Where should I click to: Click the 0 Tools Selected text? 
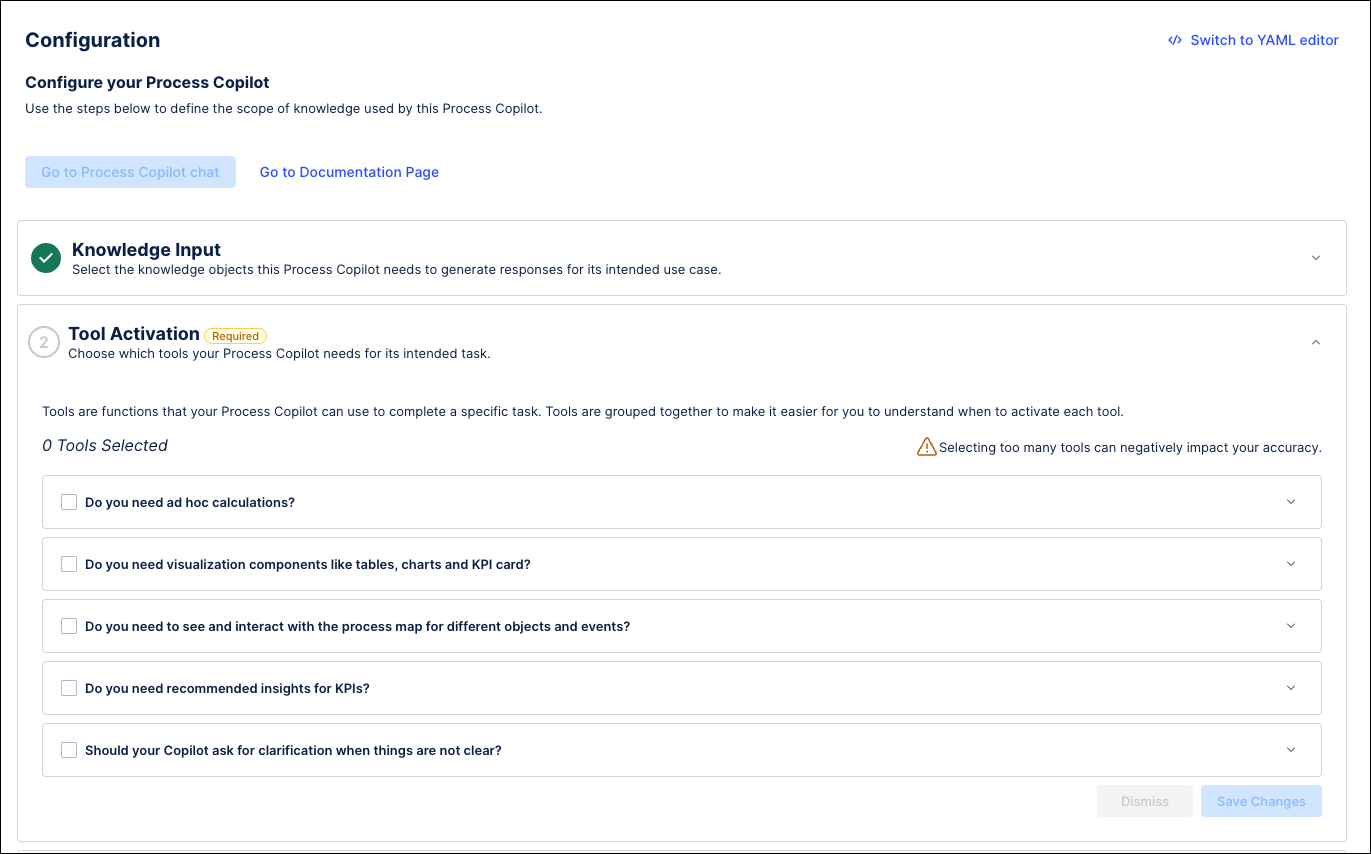point(105,446)
